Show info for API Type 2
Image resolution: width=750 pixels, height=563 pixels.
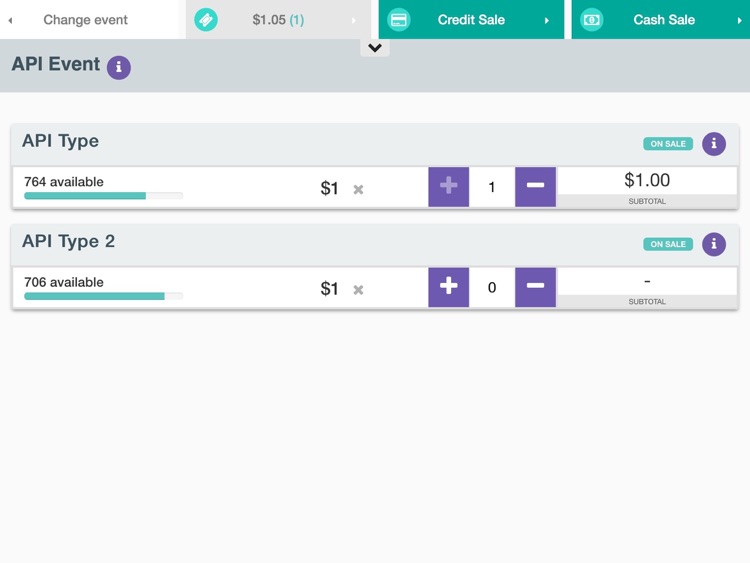pos(714,244)
